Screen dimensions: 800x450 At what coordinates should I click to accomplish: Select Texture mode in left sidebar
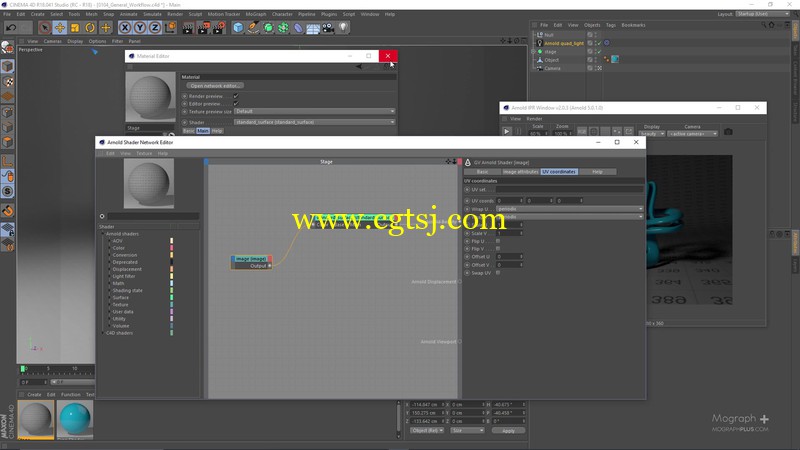[8, 82]
